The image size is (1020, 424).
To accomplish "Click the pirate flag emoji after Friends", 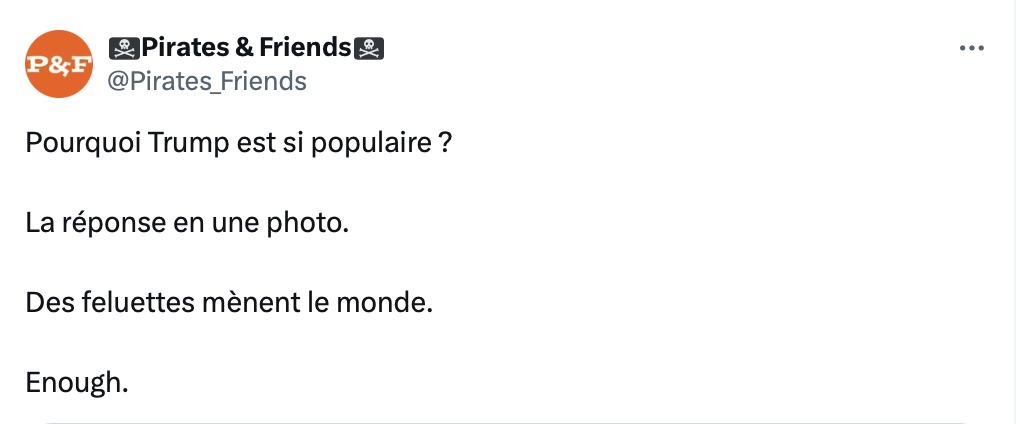I will point(369,48).
